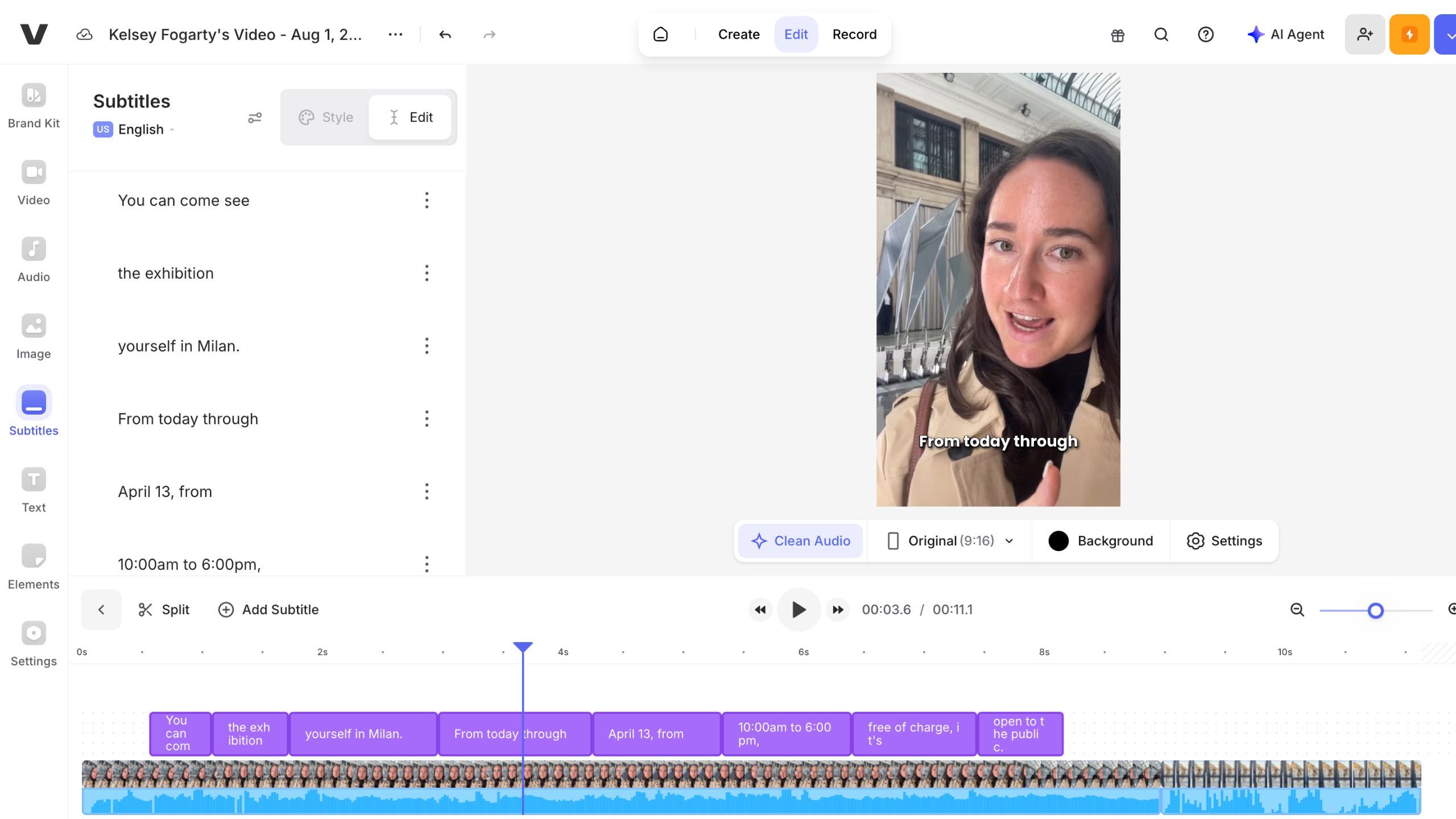Open the help question mark icon
Viewport: 1456px width, 819px height.
[x=1205, y=35]
